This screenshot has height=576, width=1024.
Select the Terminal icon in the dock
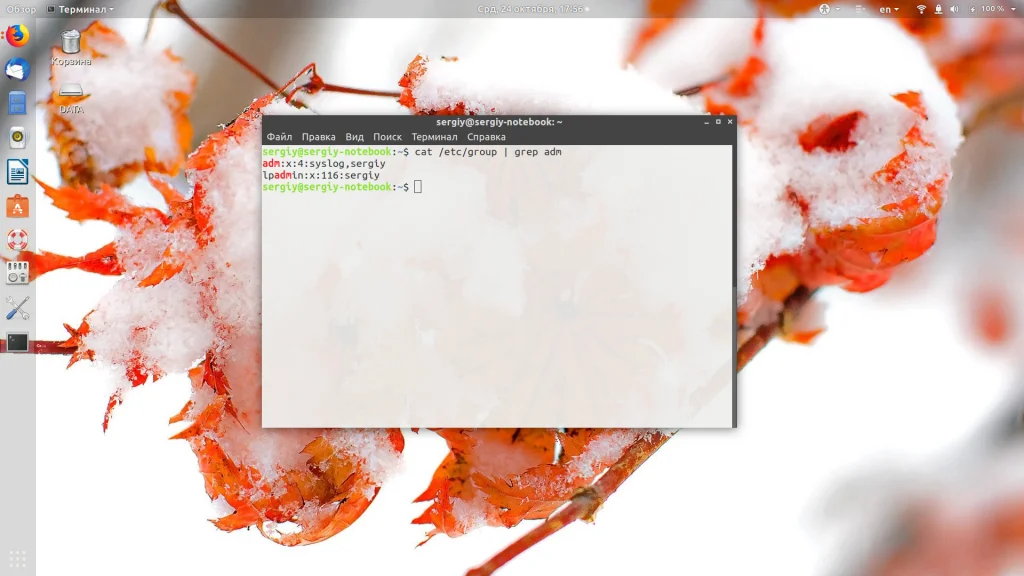pyautogui.click(x=18, y=342)
